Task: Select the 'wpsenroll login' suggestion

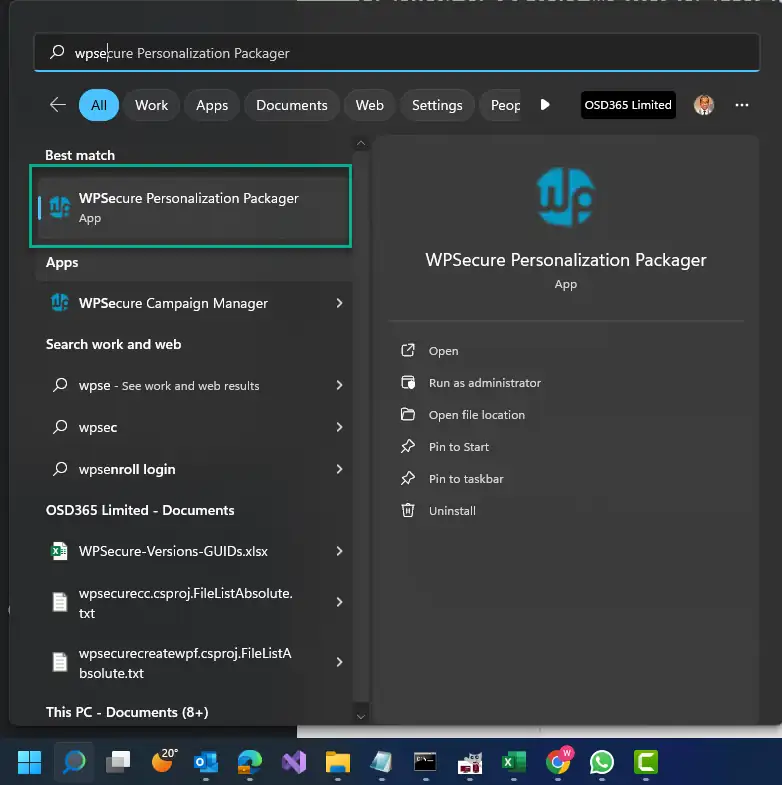Action: pos(195,469)
